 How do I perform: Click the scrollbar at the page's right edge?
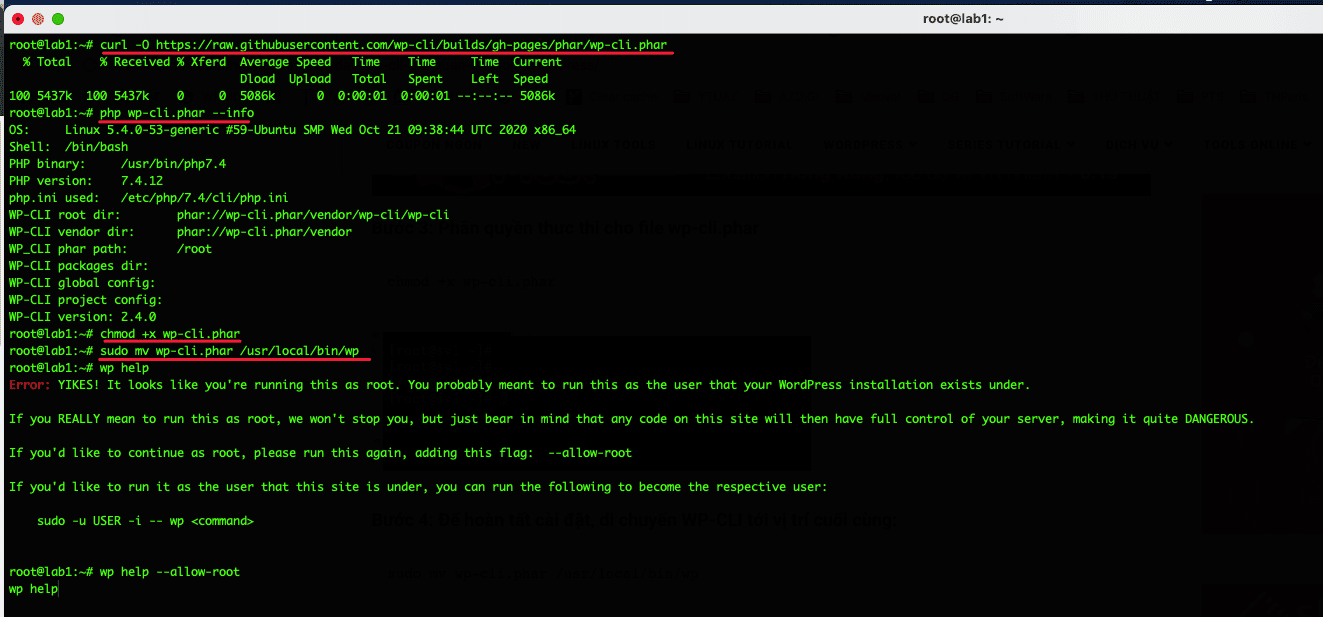1316,300
